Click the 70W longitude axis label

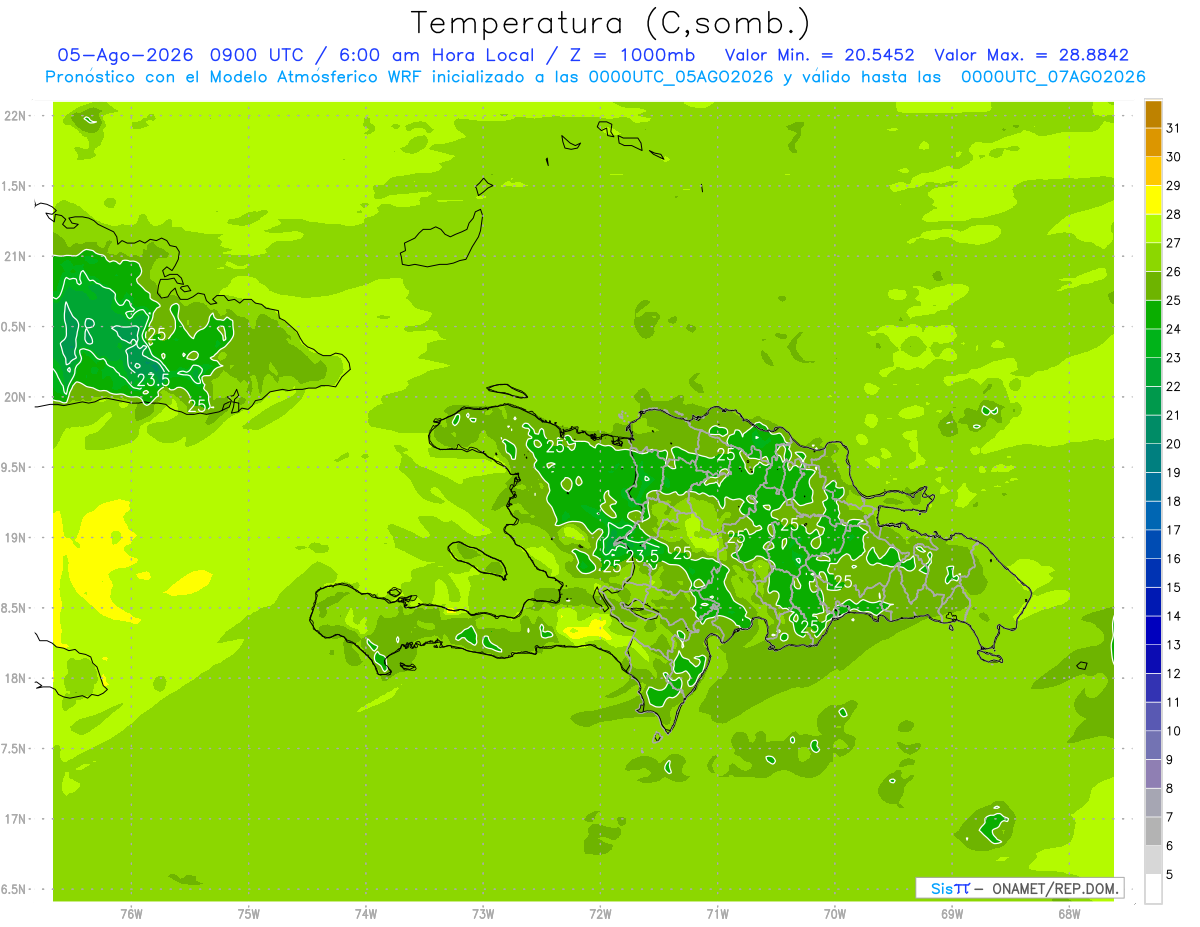tap(835, 914)
